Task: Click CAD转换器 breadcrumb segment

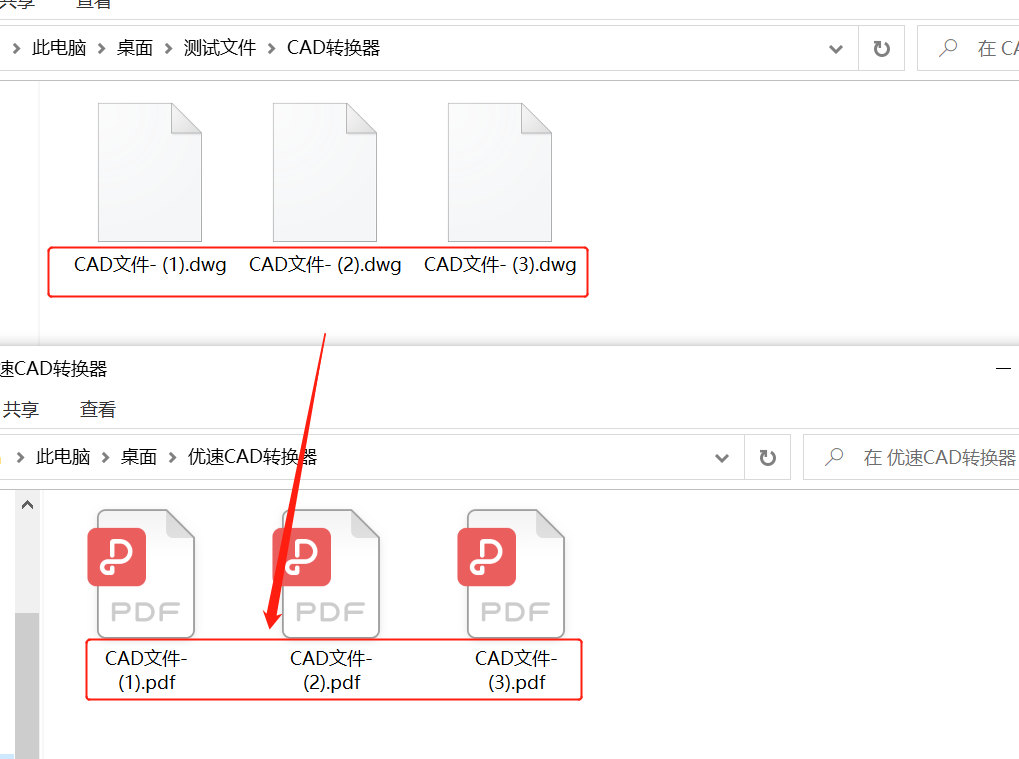Action: click(x=333, y=48)
